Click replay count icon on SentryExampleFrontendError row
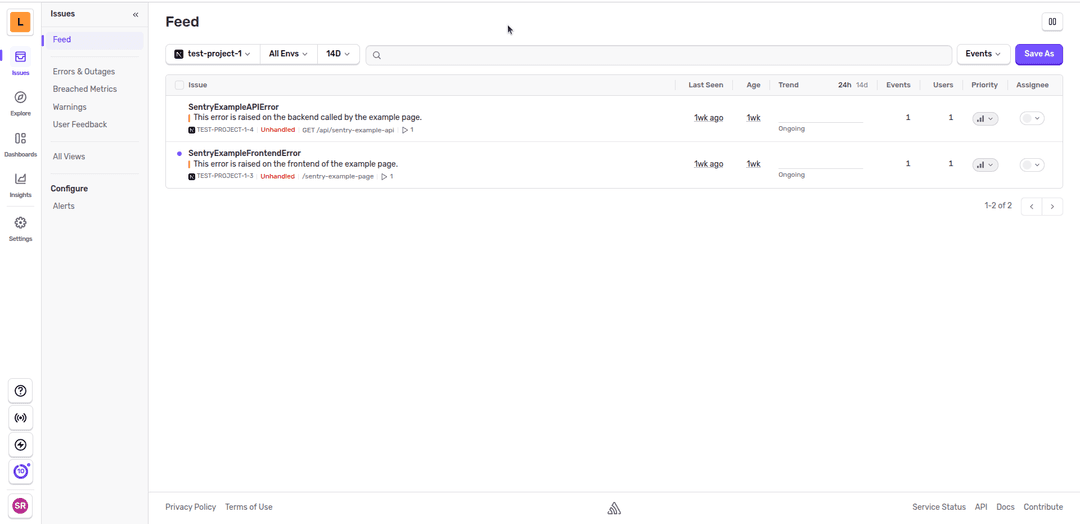 pyautogui.click(x=386, y=176)
